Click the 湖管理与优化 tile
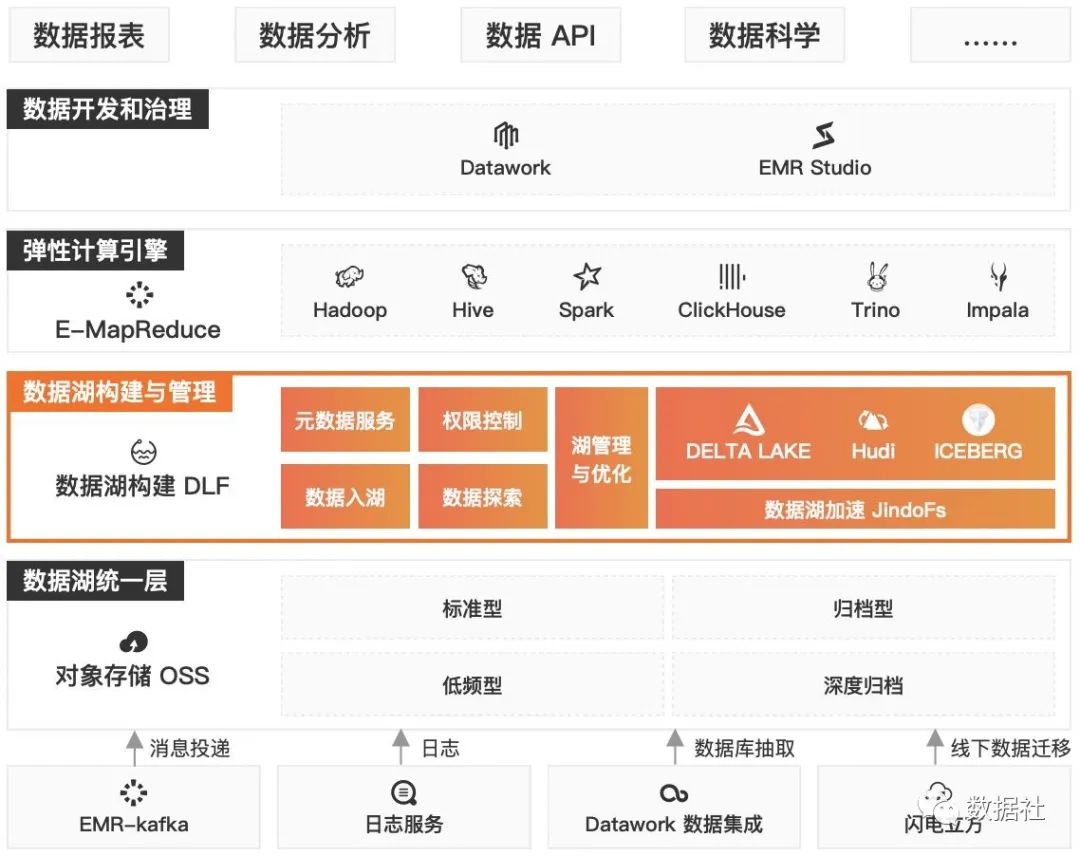This screenshot has width=1080, height=856. tap(601, 458)
